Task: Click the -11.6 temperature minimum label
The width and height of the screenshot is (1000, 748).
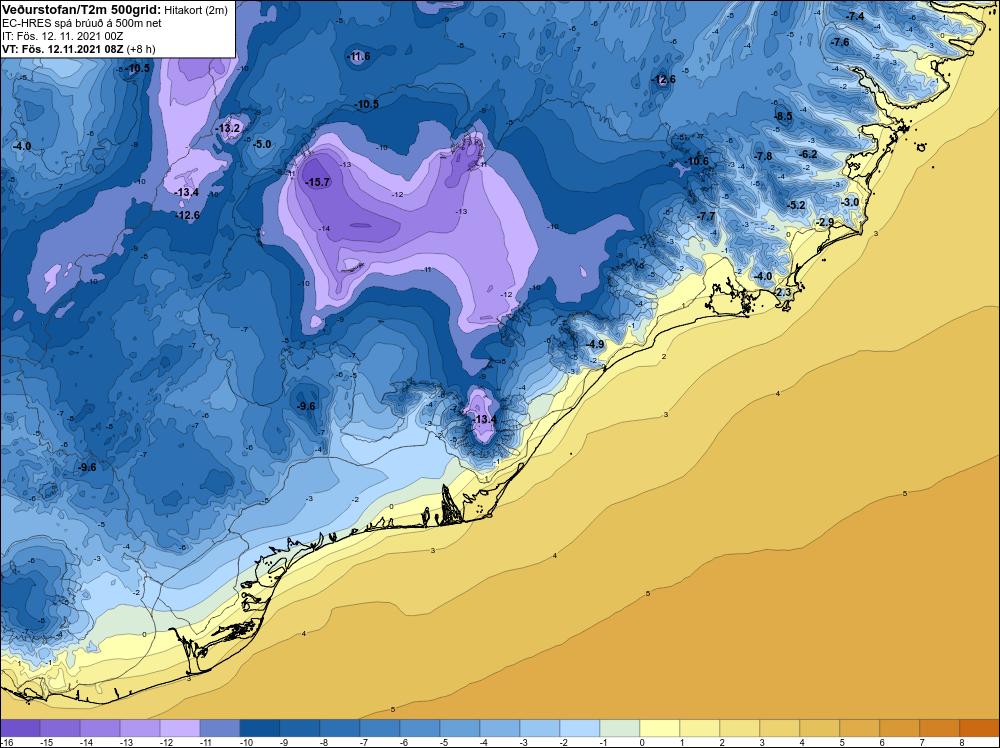Action: pos(359,56)
